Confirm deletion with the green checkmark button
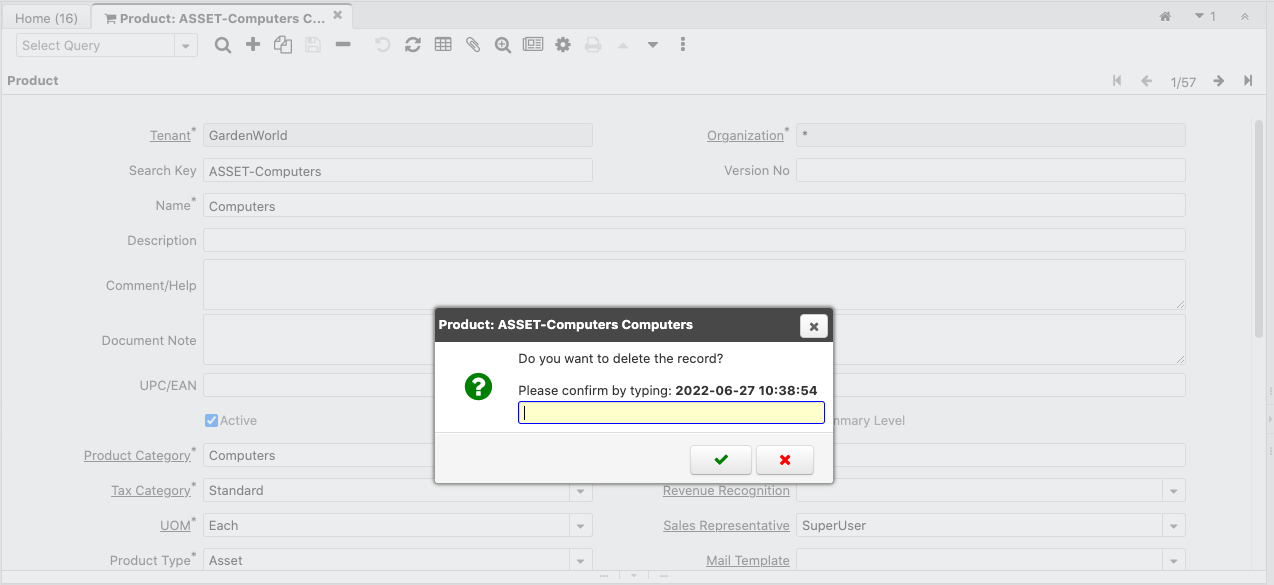Viewport: 1274px width, 585px height. [720, 459]
